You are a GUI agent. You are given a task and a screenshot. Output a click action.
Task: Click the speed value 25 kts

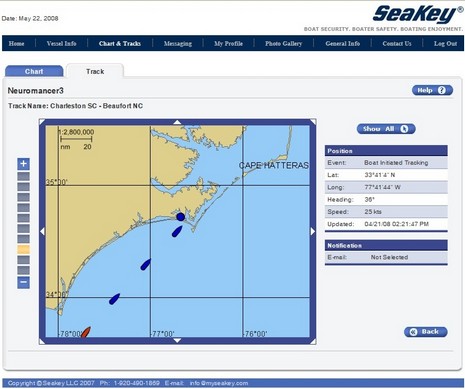(x=373, y=212)
